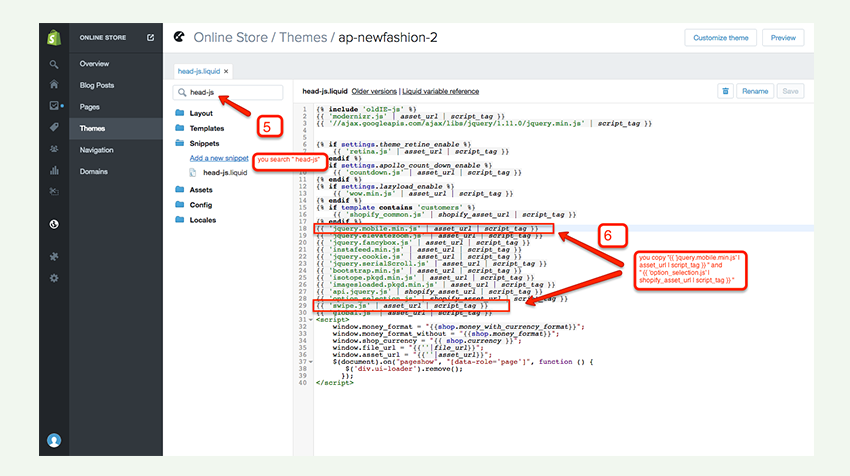Open the Older versions link

(374, 91)
